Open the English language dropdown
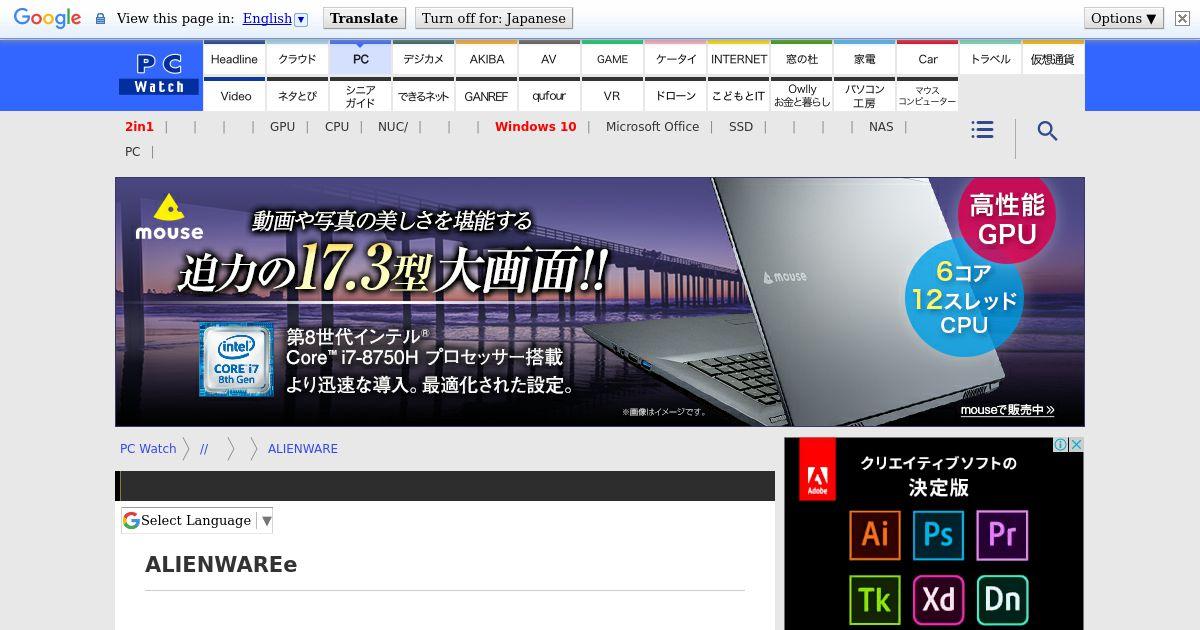 275,18
